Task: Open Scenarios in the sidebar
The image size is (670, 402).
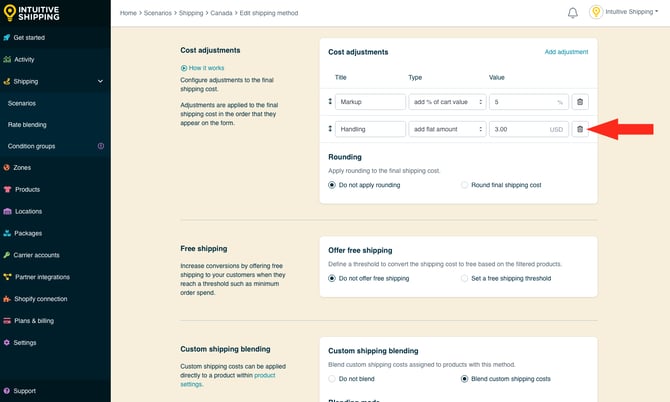Action: click(22, 103)
